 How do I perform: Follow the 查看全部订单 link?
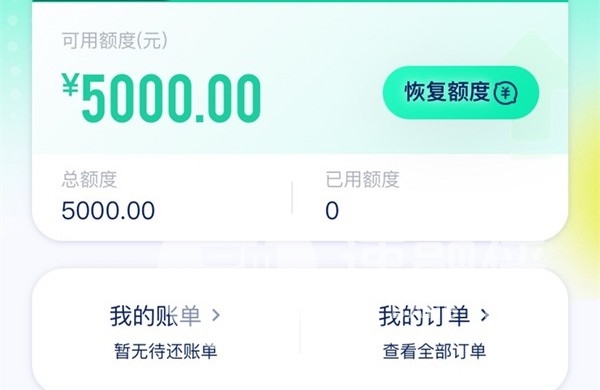pos(434,351)
